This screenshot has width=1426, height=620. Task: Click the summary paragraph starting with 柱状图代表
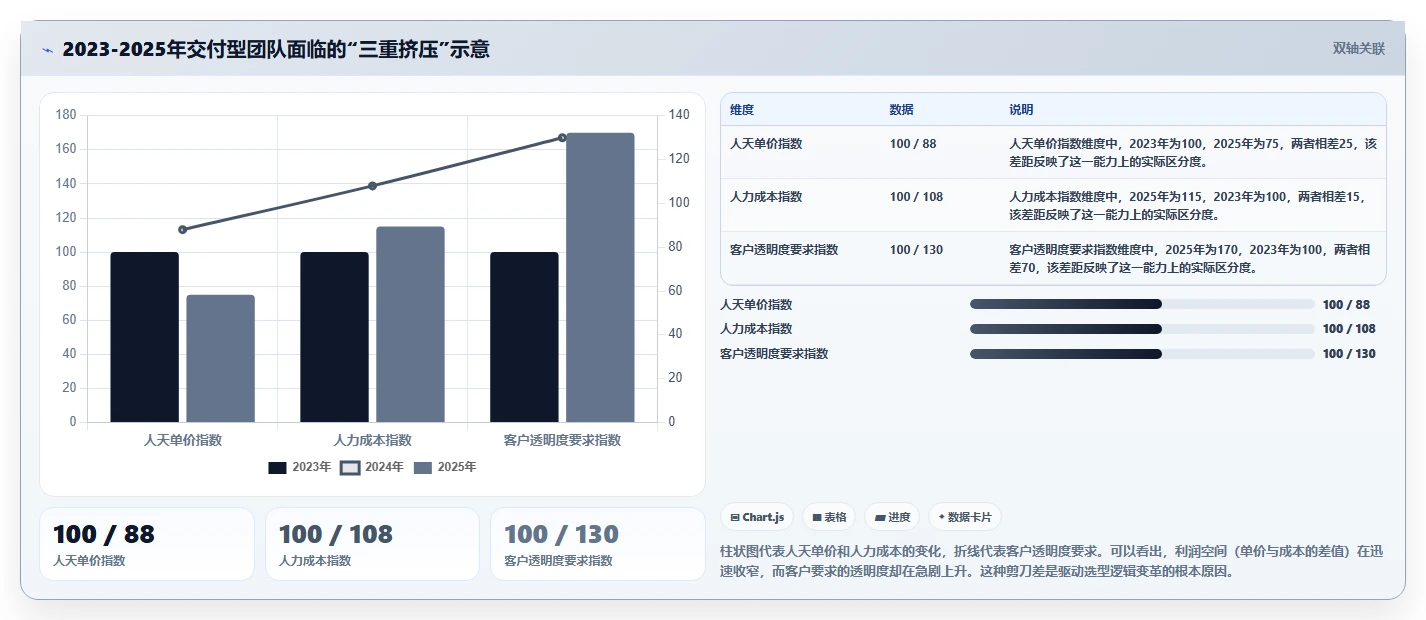[1051, 562]
